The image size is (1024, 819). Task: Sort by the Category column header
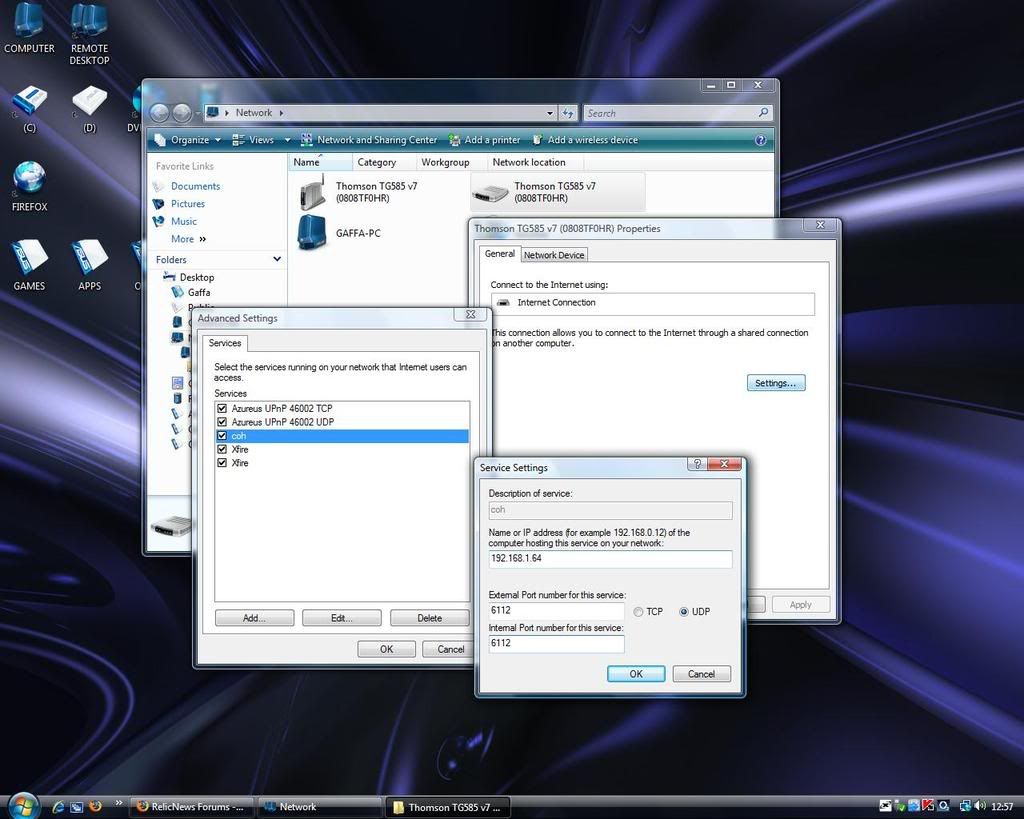(384, 162)
